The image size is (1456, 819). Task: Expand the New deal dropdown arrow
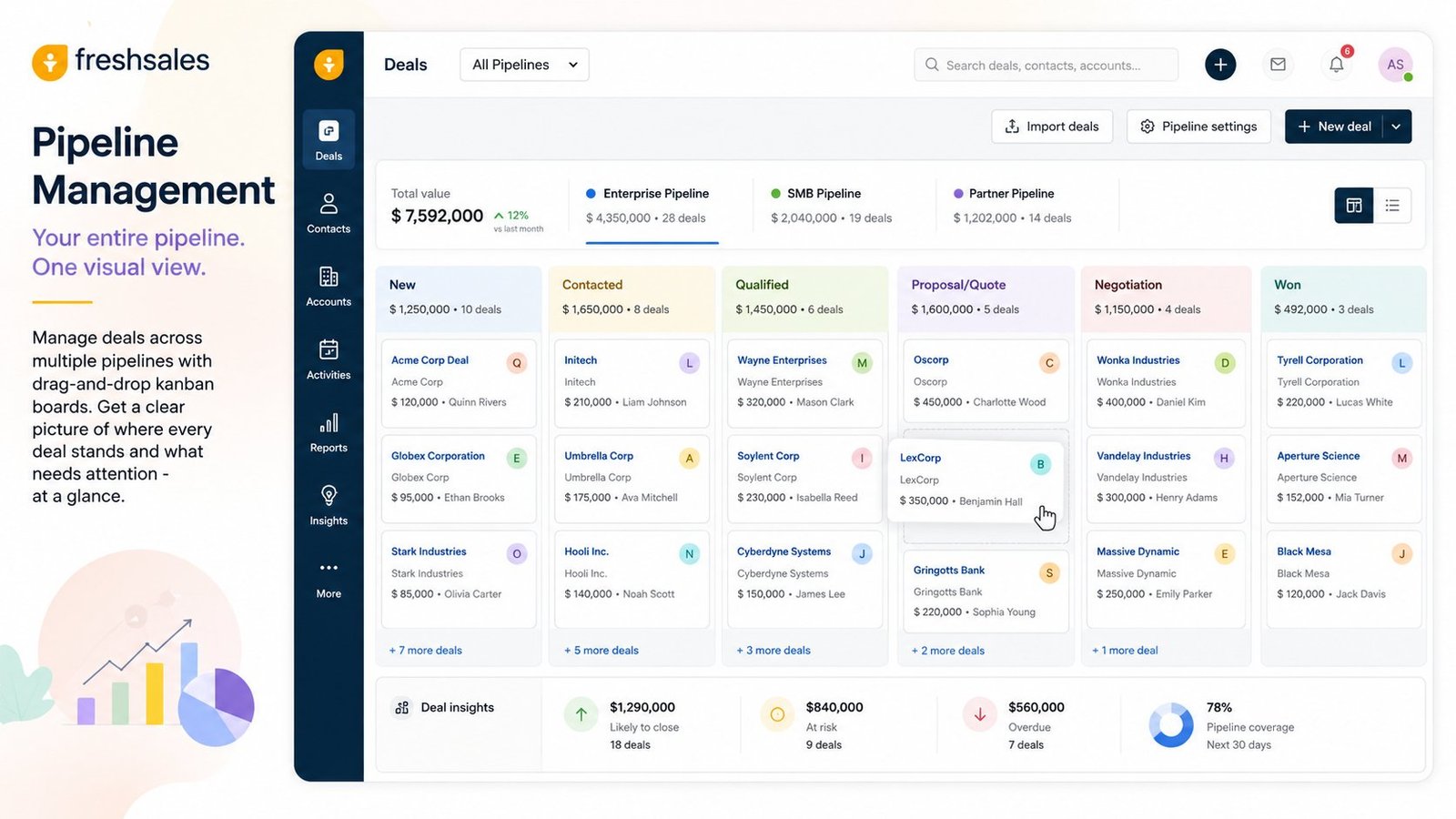1396,126
